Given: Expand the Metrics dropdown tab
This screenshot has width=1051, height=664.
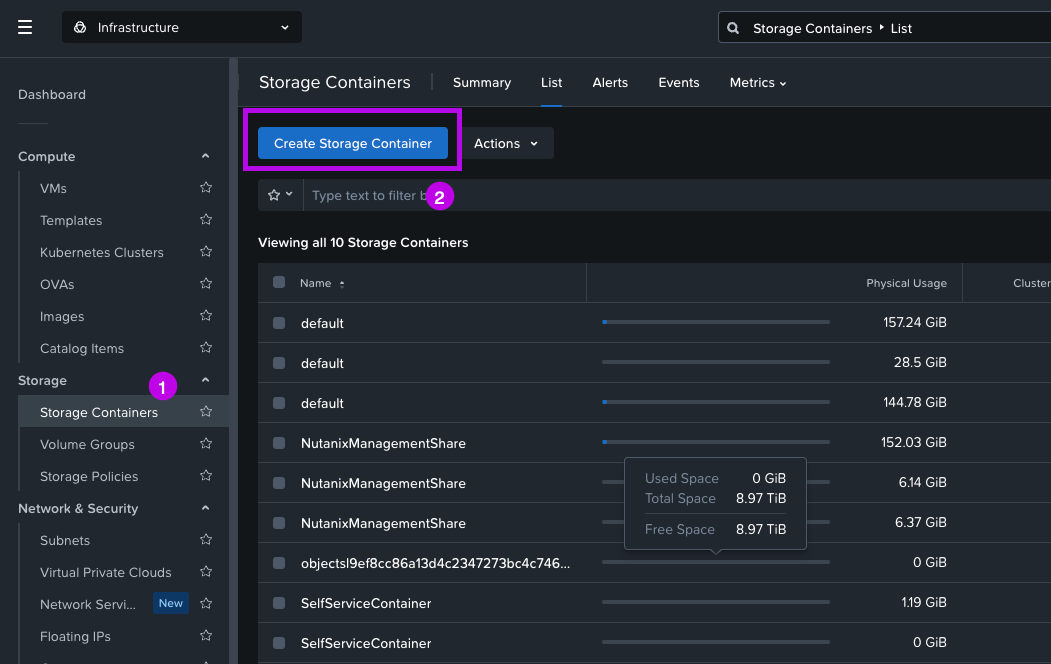Looking at the screenshot, I should coord(757,82).
